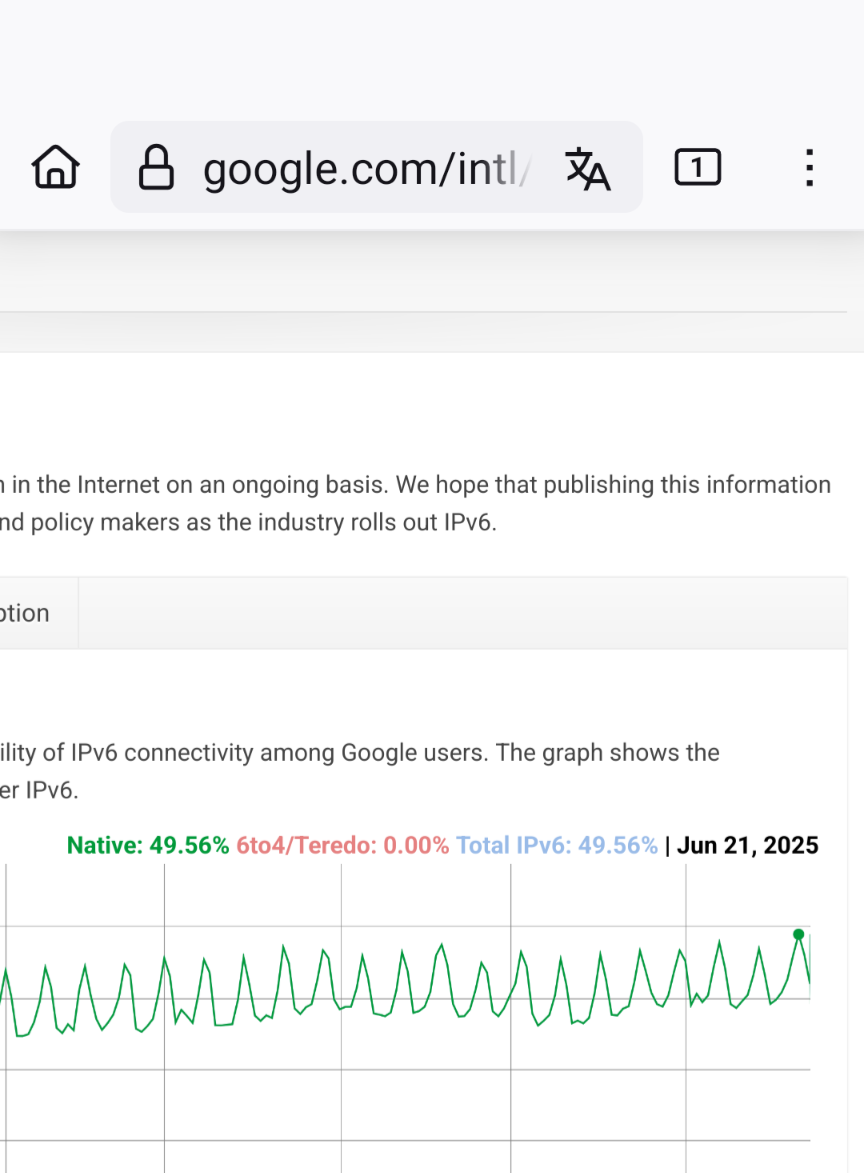
Task: Click the red 6to4/Teredo 0.00% legend label
Action: 343,845
